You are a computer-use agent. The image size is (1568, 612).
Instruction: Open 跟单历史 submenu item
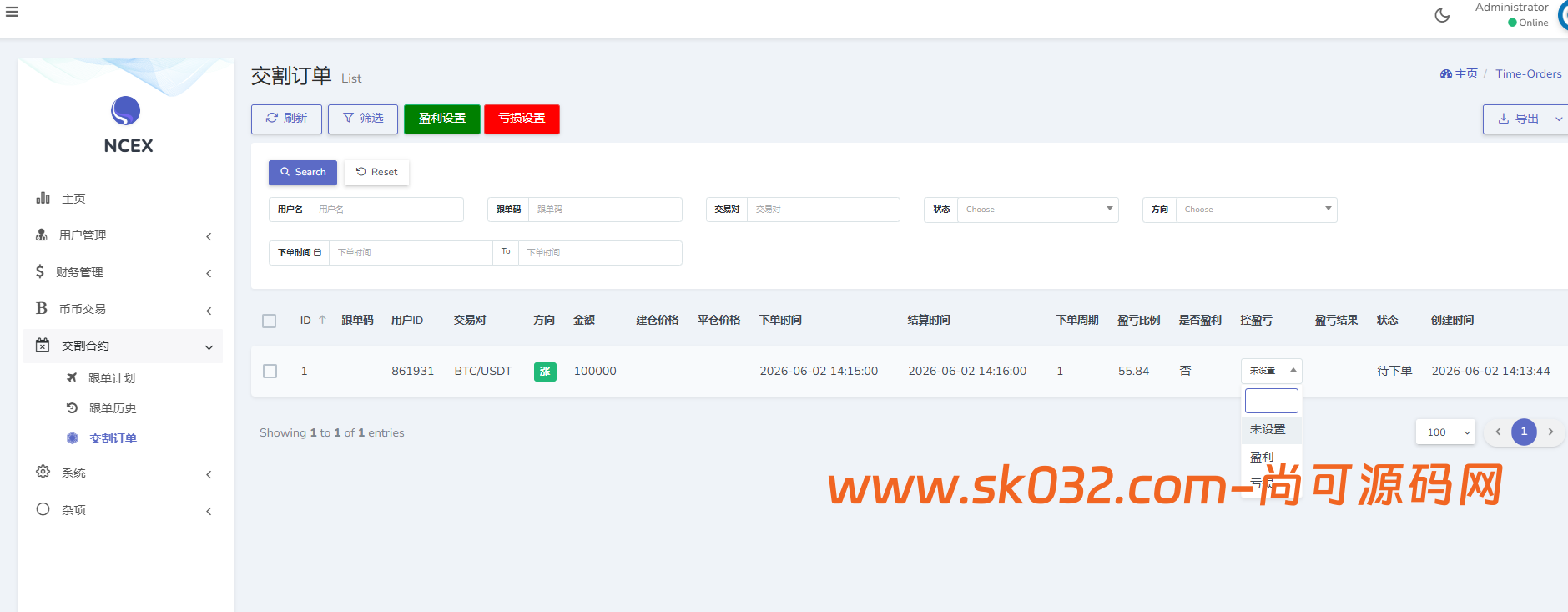click(x=113, y=408)
